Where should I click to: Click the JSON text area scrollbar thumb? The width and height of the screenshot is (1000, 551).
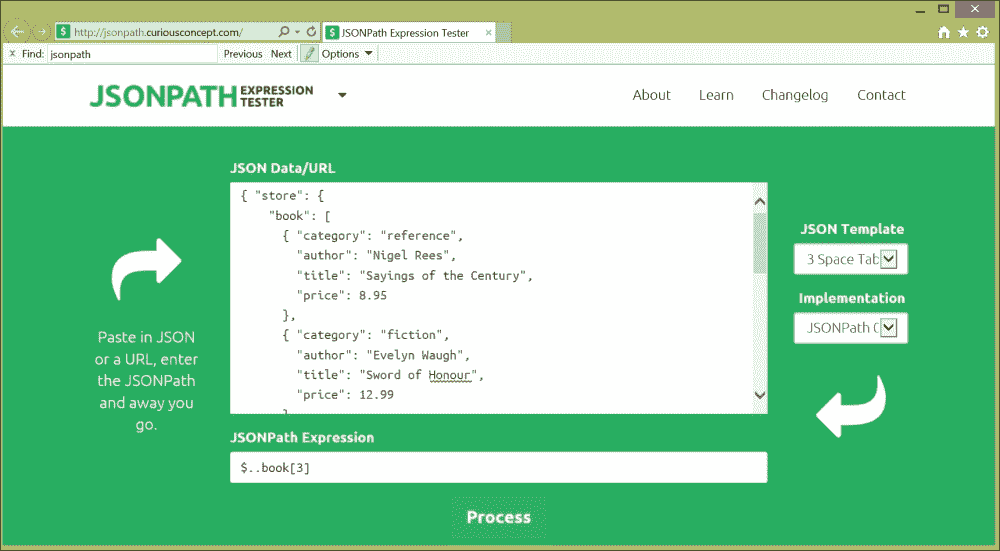[760, 244]
